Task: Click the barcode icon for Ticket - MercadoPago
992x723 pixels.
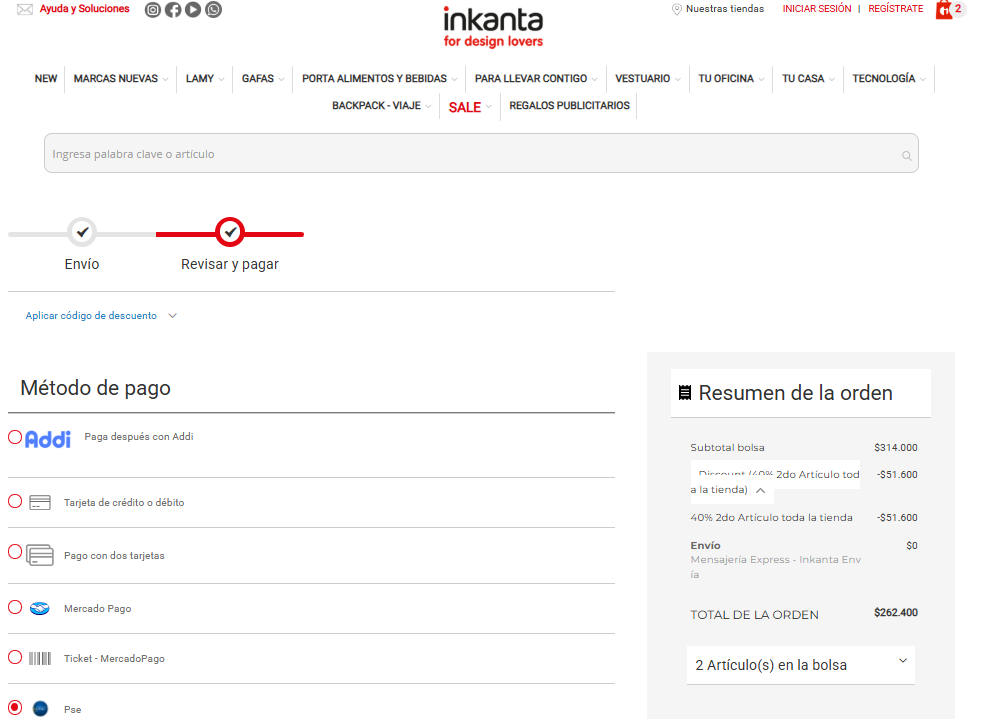Action: coord(40,658)
